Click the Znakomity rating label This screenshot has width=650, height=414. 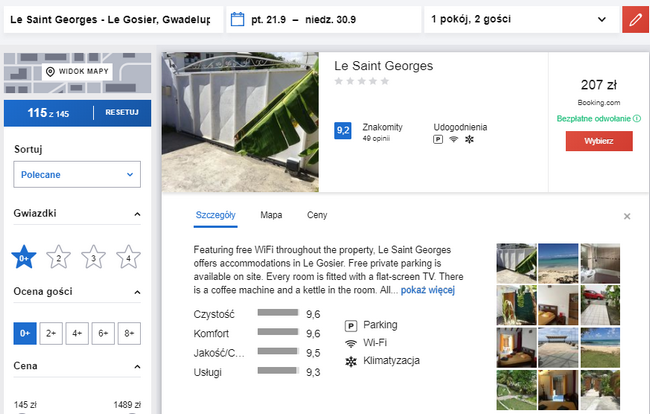pos(382,127)
